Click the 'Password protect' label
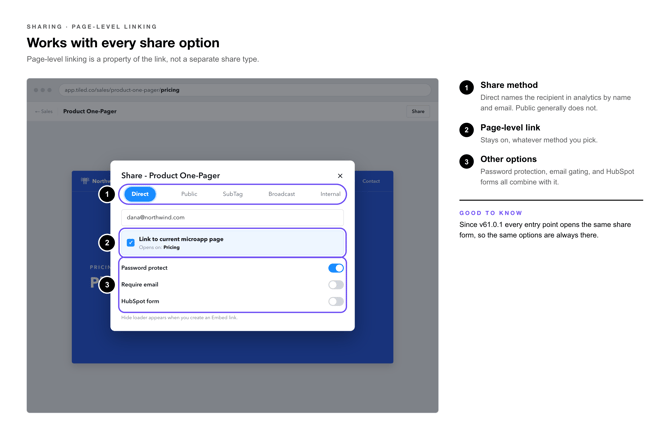Image resolution: width=670 pixels, height=430 pixels. tap(144, 268)
